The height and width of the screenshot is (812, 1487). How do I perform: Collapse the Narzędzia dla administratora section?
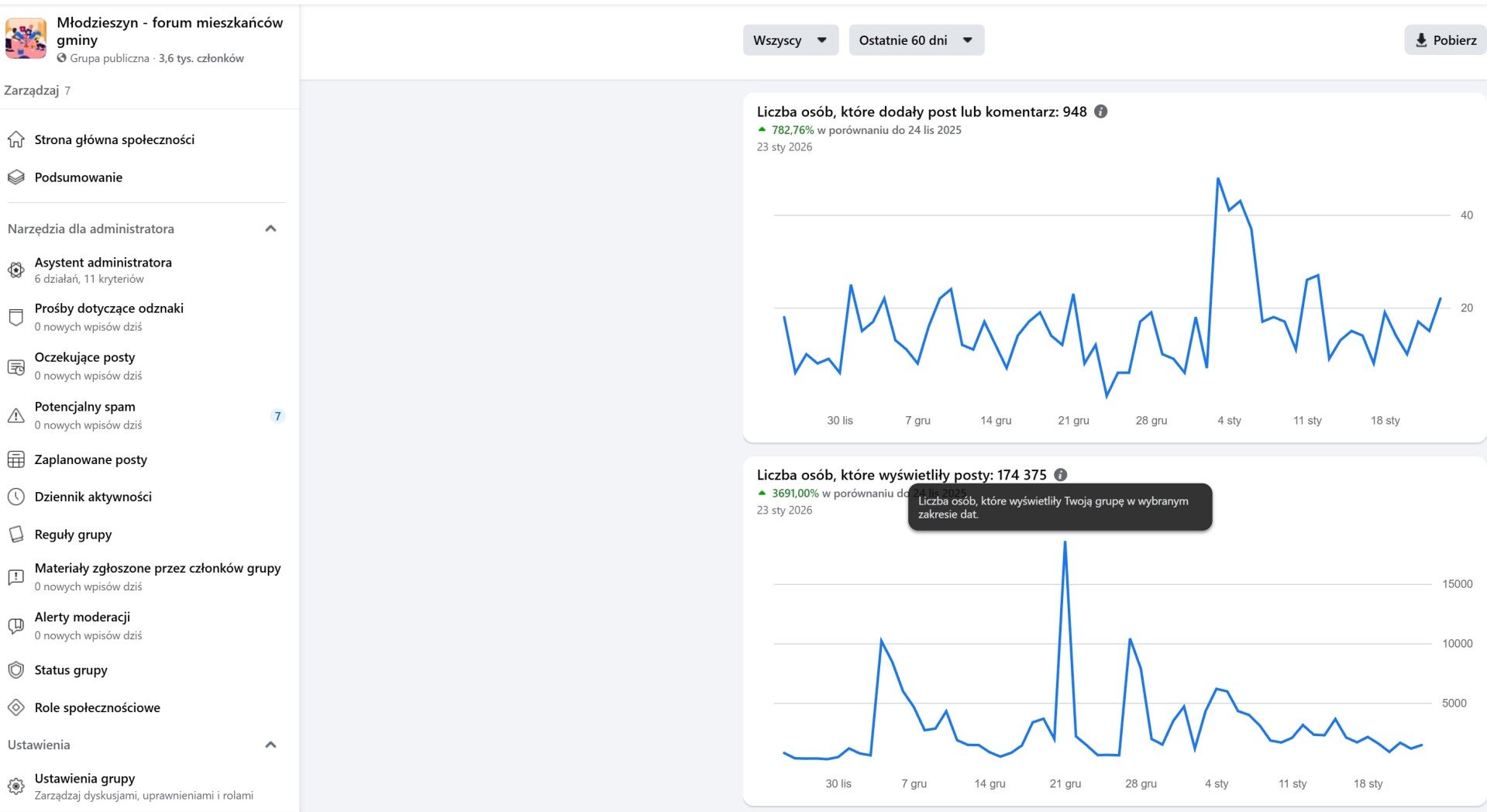click(x=270, y=229)
